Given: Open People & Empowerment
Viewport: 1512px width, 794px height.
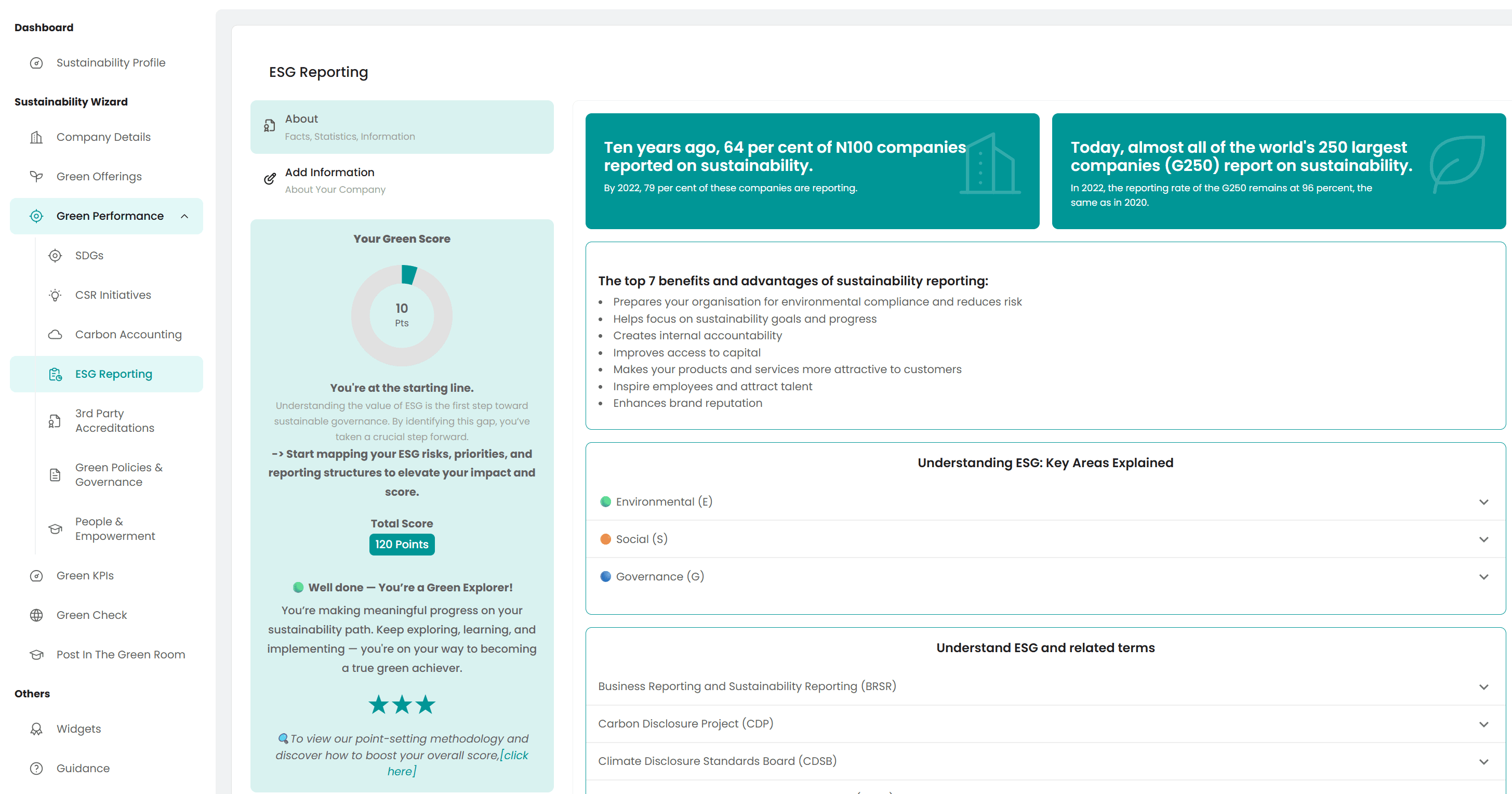Looking at the screenshot, I should tap(106, 529).
